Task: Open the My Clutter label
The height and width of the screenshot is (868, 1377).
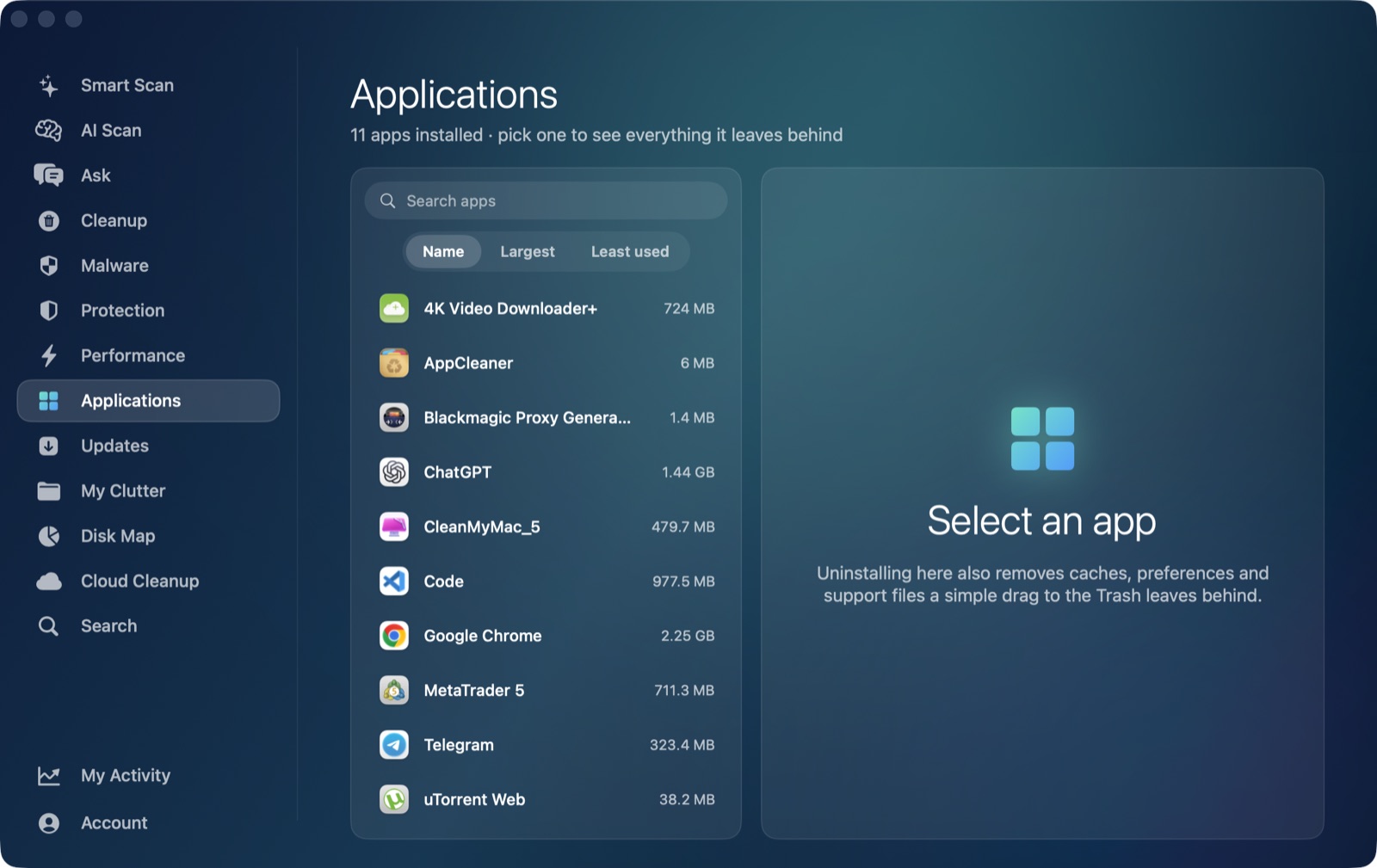Action: pyautogui.click(x=123, y=491)
